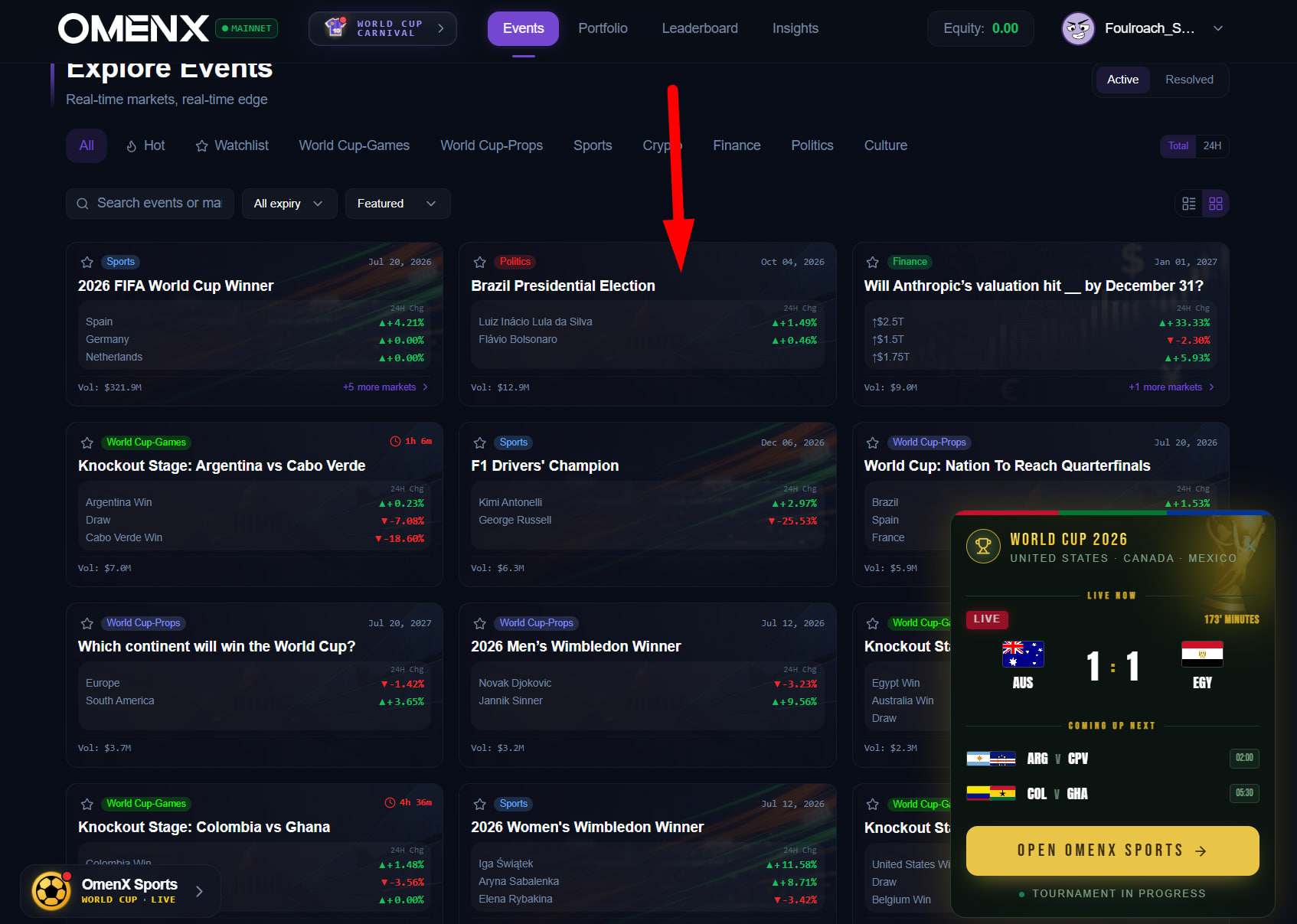Viewport: 1297px width, 924px height.
Task: Filter by Watchlist
Action: pyautogui.click(x=232, y=145)
